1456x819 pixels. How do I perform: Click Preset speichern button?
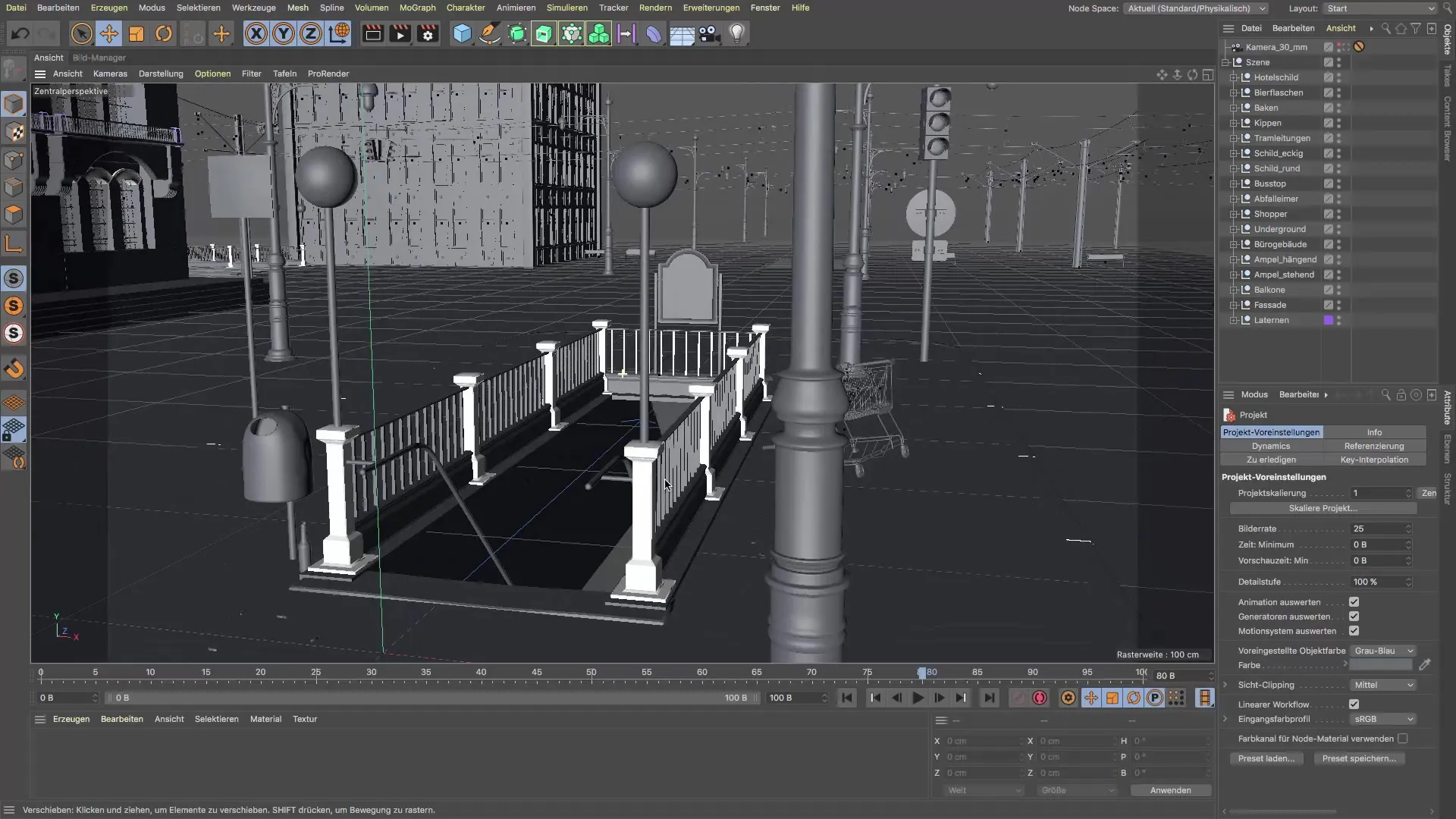pos(1359,758)
